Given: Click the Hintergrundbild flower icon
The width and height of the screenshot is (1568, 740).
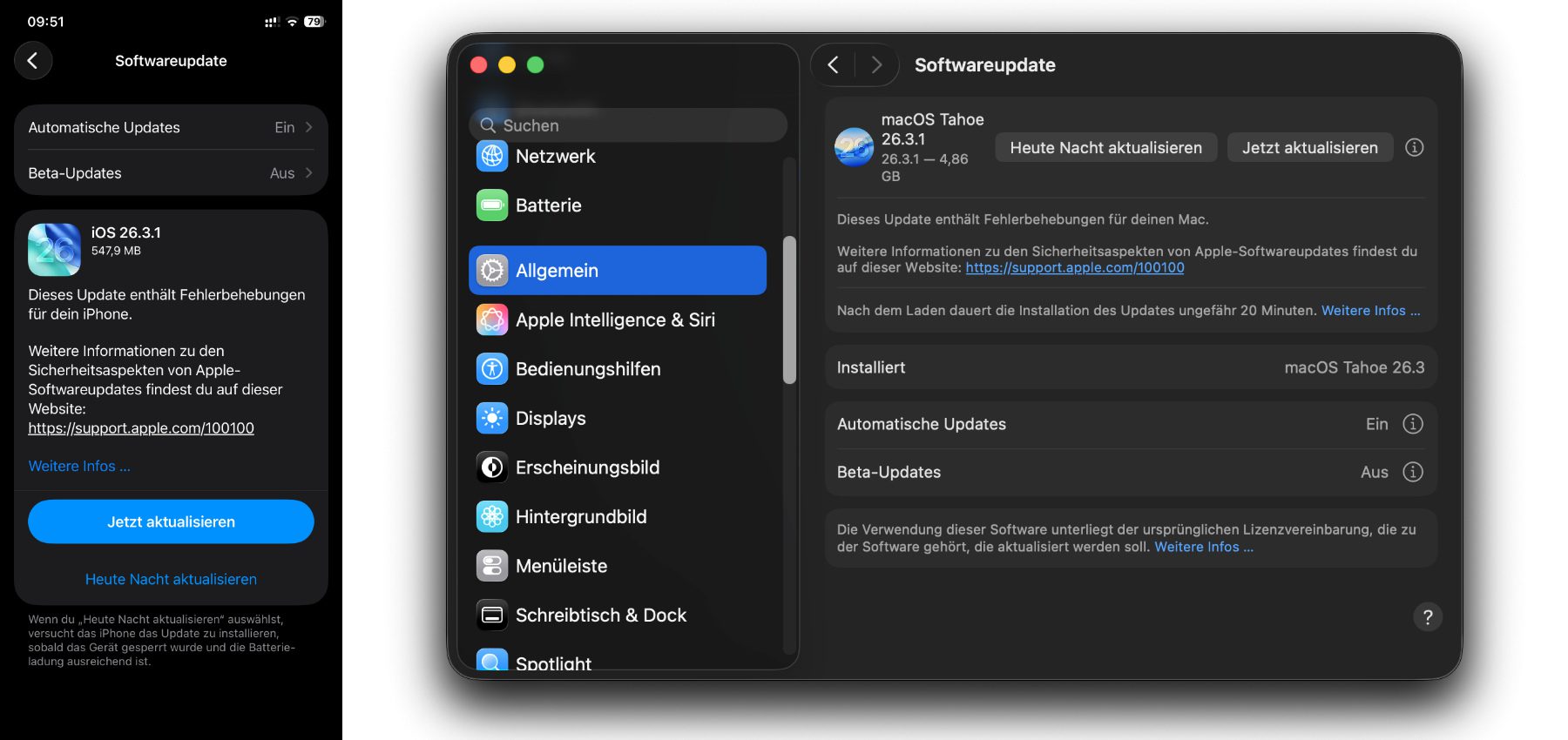Looking at the screenshot, I should (x=492, y=517).
